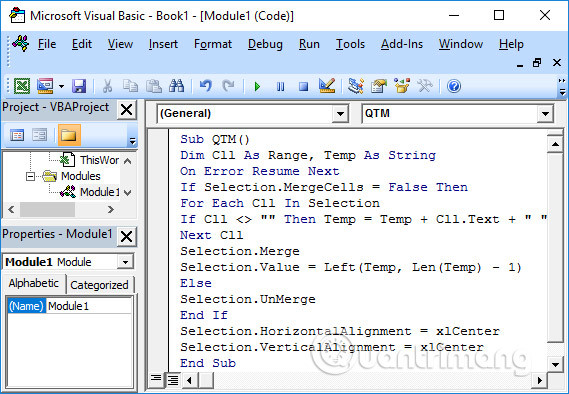Toggle Folders icon in Project pane
This screenshot has height=394, width=569.
(69, 135)
